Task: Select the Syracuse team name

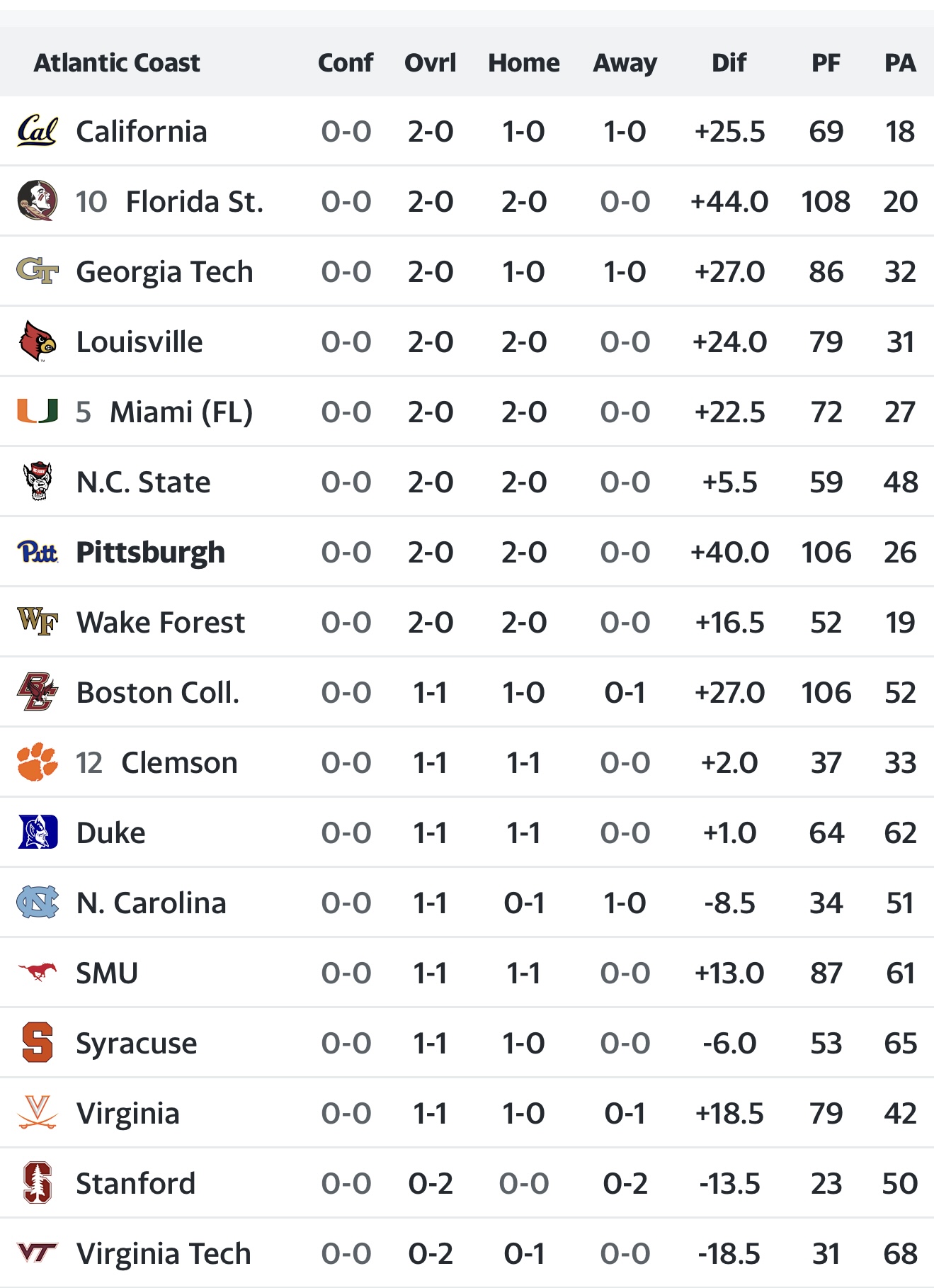Action: pos(137,1044)
